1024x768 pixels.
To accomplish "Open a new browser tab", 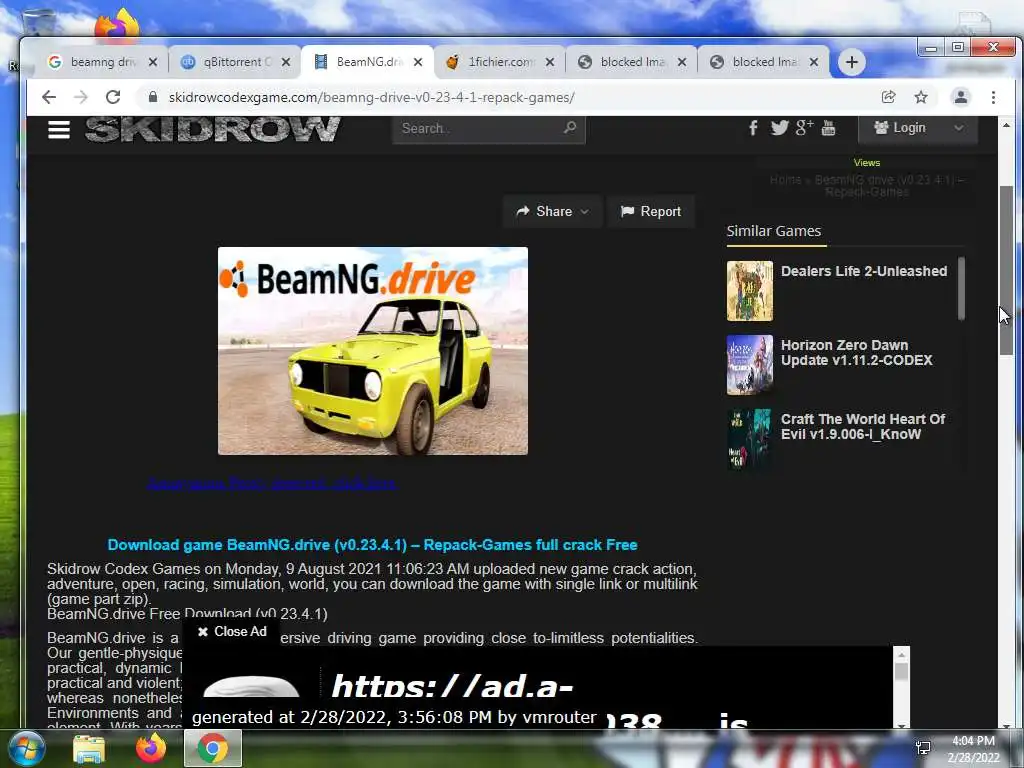I will pyautogui.click(x=852, y=62).
